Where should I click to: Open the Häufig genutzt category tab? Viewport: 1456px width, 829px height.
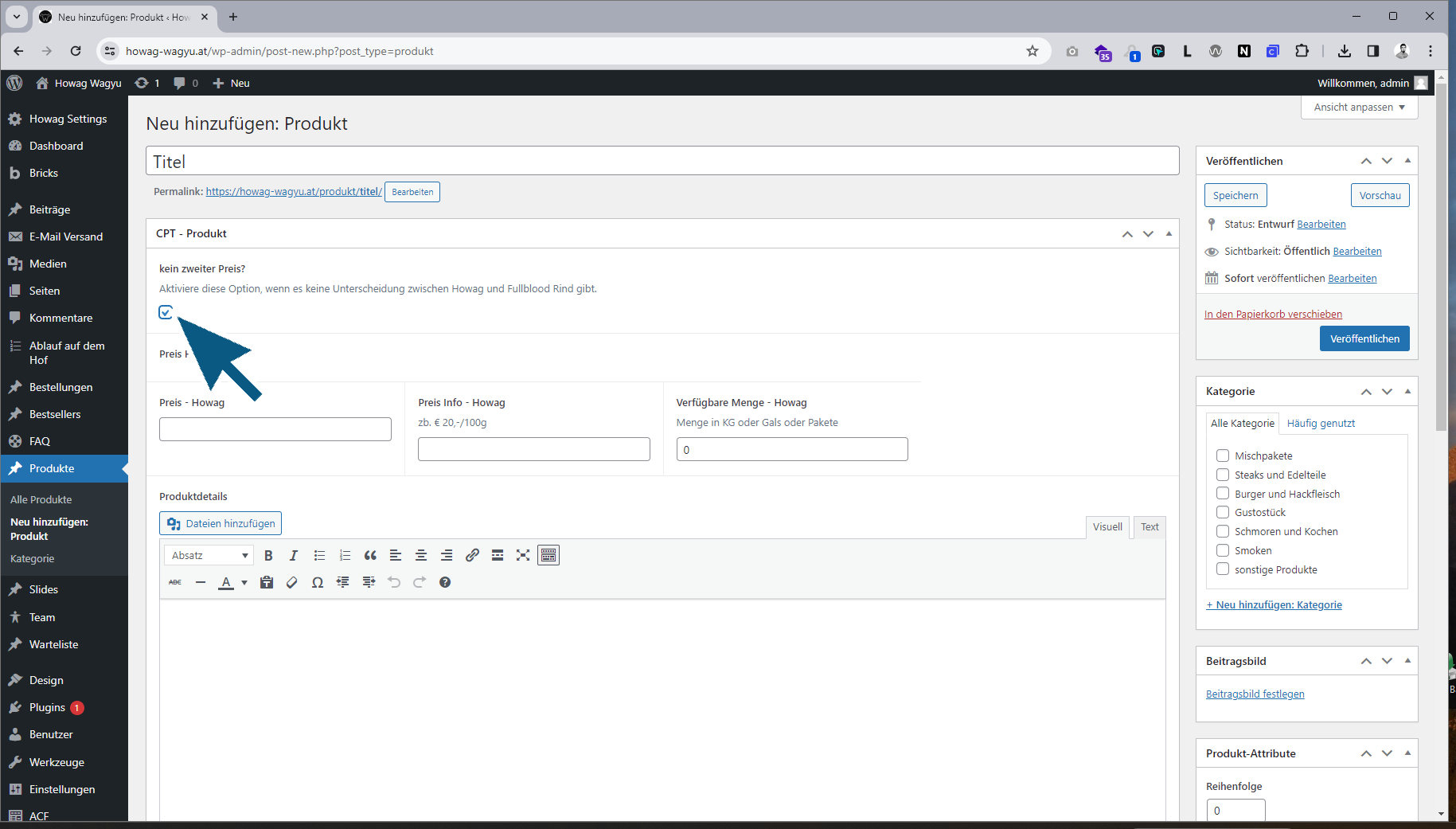pos(1321,423)
